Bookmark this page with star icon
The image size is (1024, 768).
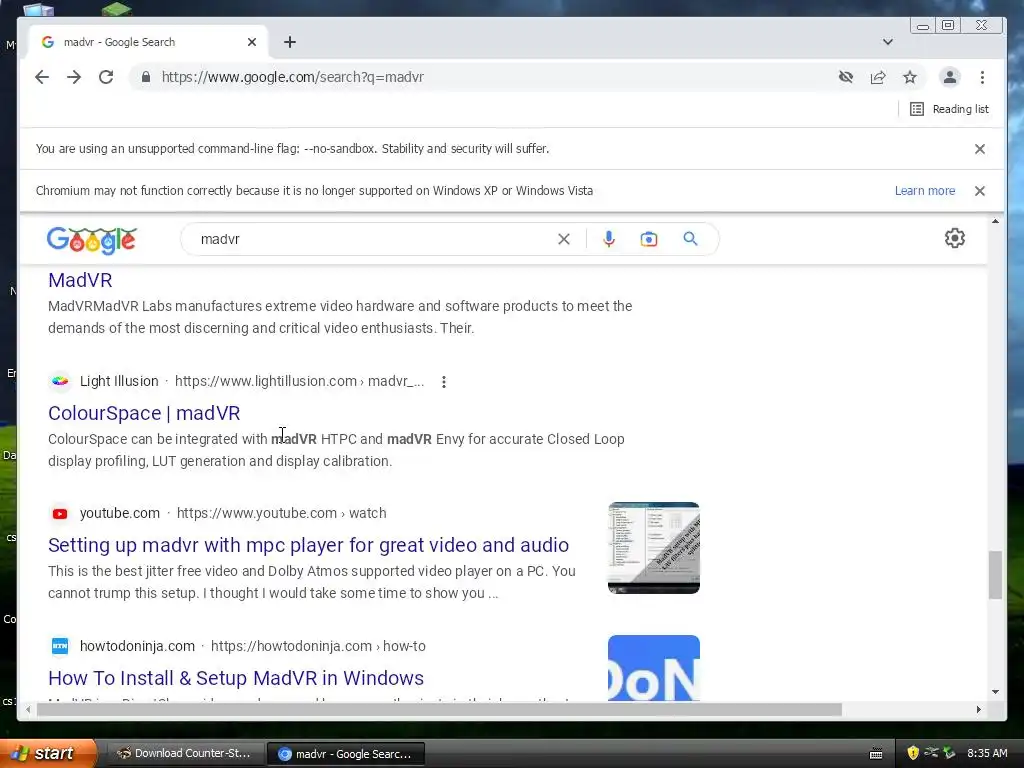coord(910,77)
